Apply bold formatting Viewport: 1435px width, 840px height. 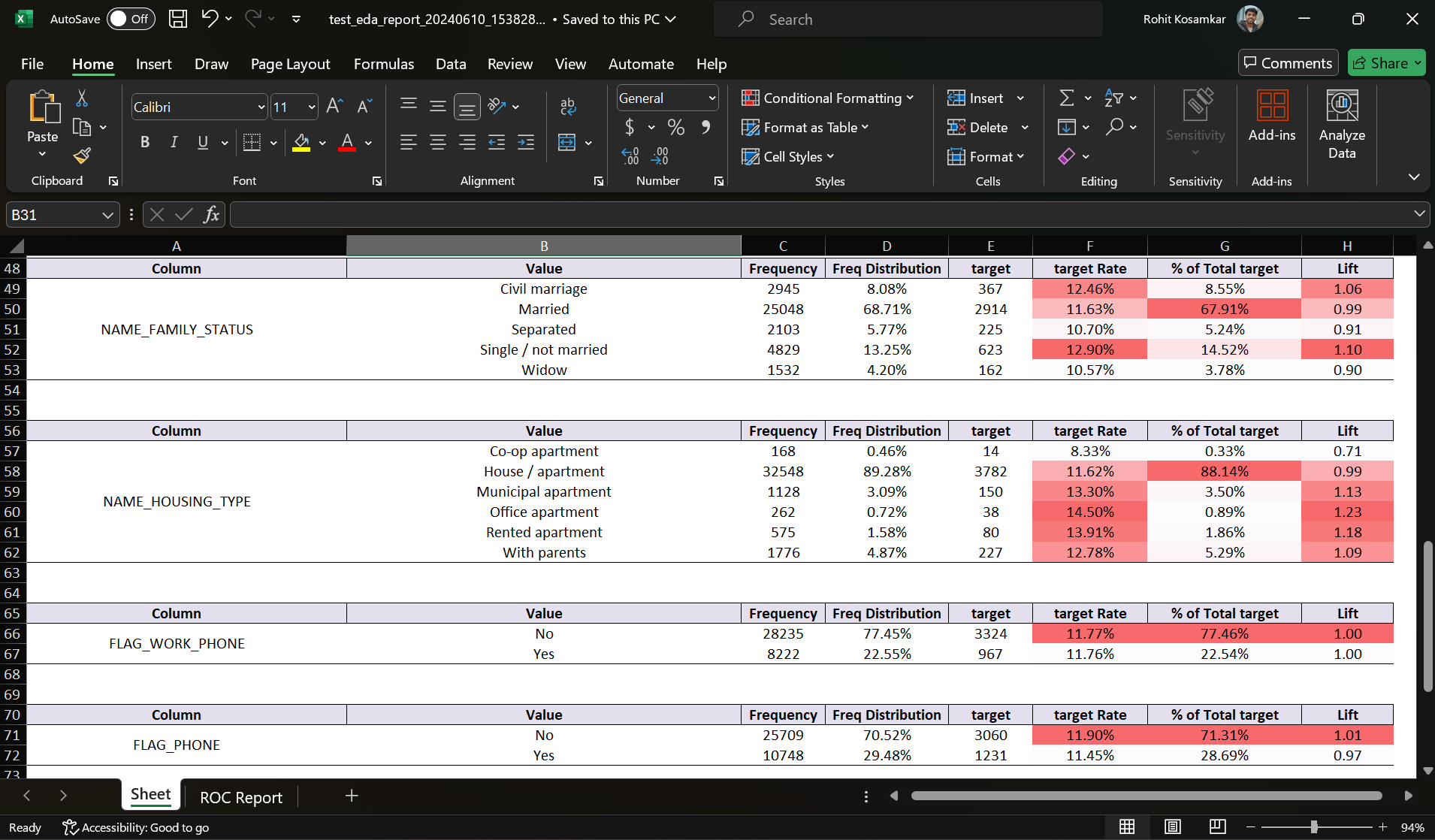click(x=145, y=142)
